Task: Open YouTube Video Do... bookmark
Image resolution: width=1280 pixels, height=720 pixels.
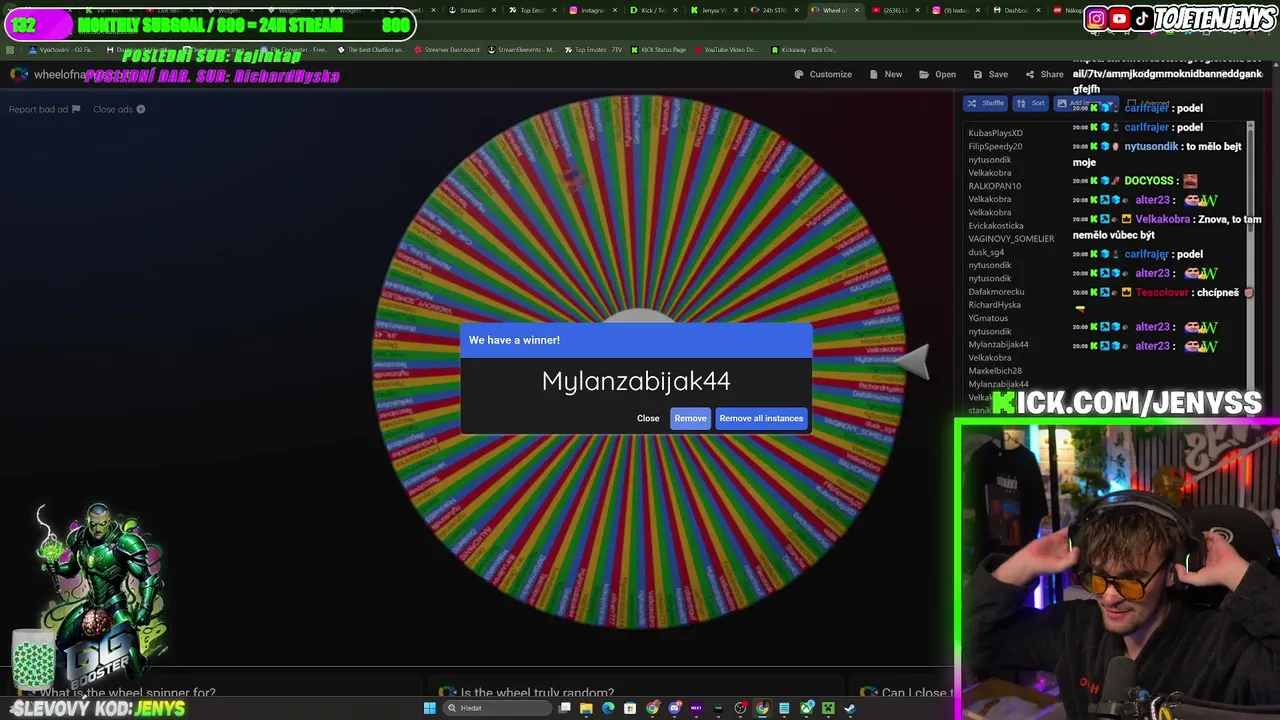Action: point(725,49)
